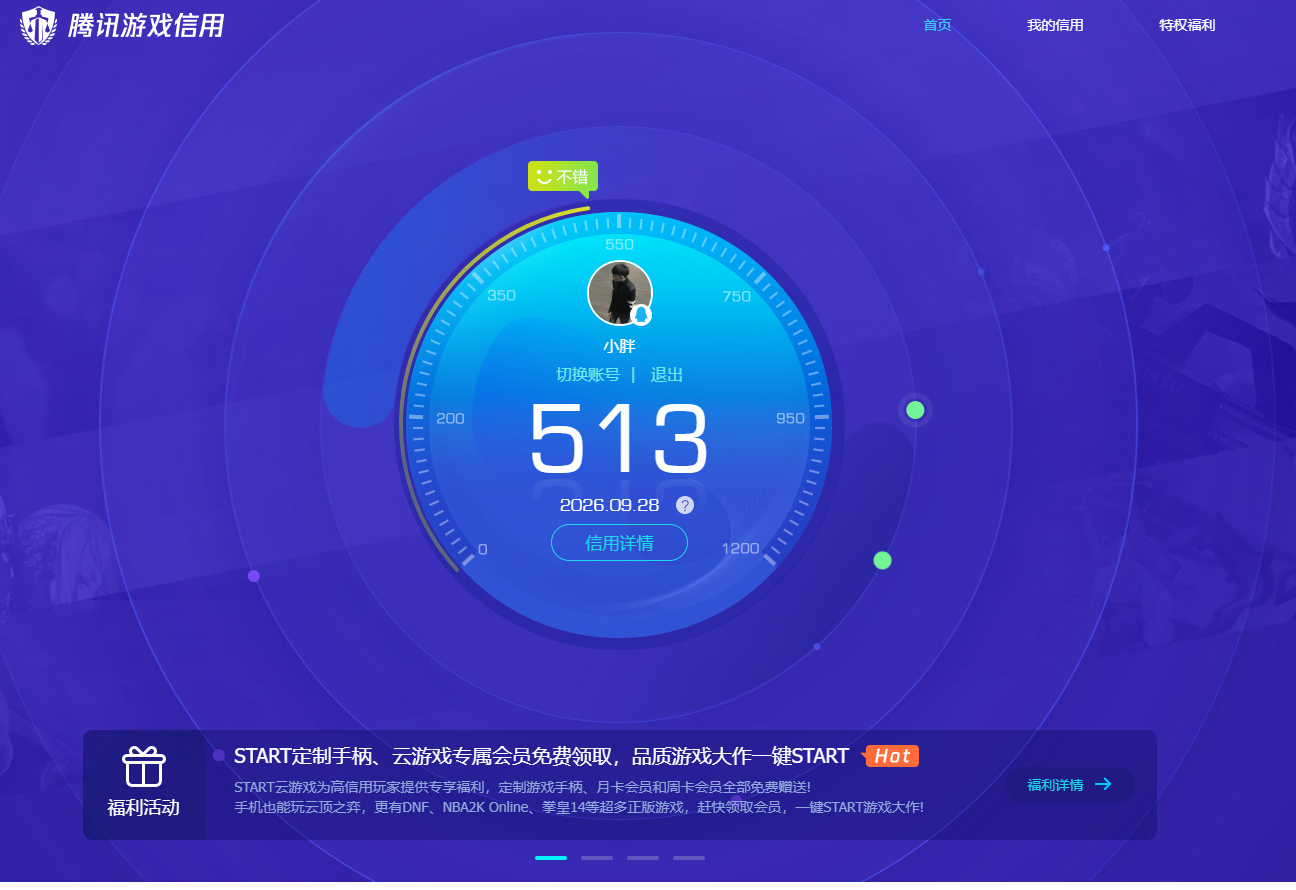The height and width of the screenshot is (890, 1296).
Task: Click the credit score 513
Action: 619,438
